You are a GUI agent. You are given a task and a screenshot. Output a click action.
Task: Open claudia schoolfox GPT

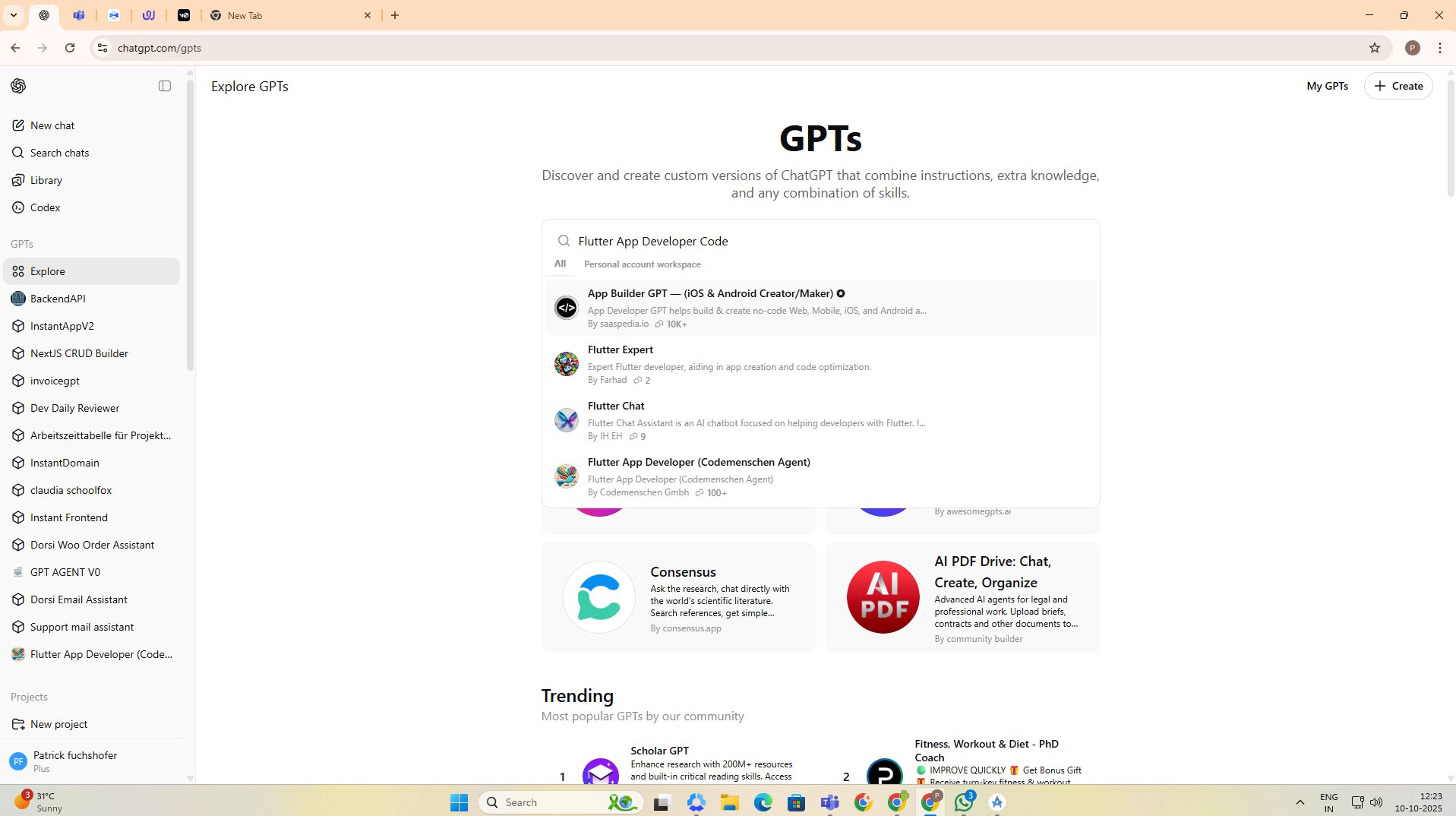[91, 490]
